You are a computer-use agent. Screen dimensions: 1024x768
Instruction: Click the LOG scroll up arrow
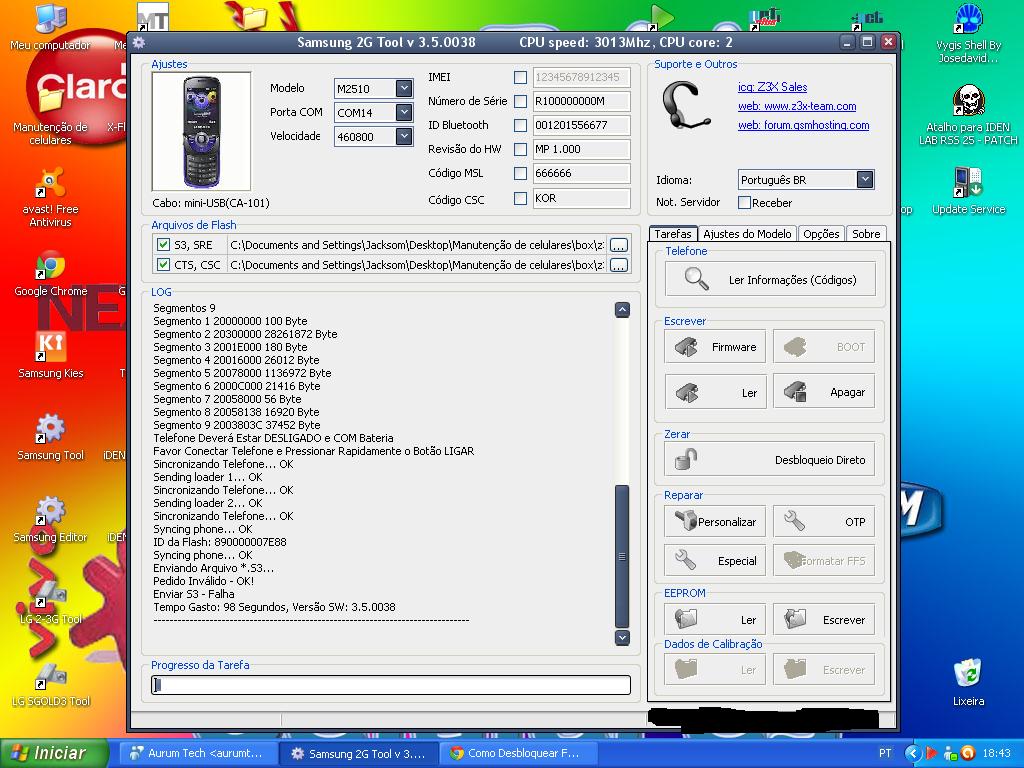(x=622, y=310)
